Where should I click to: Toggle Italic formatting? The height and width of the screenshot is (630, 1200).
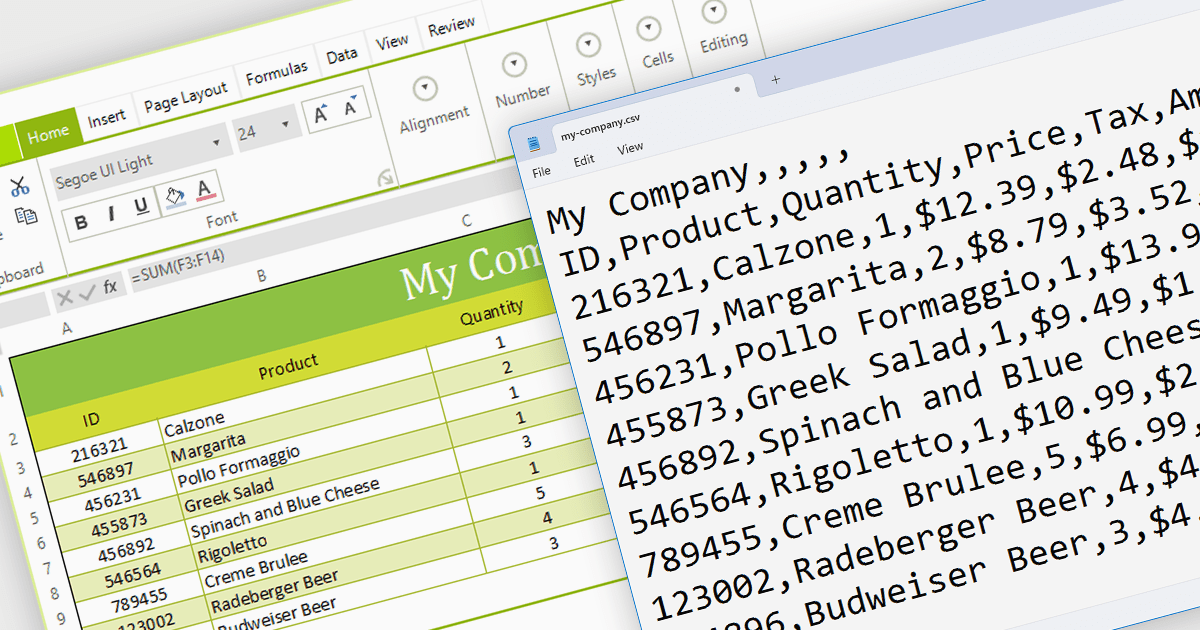(111, 213)
